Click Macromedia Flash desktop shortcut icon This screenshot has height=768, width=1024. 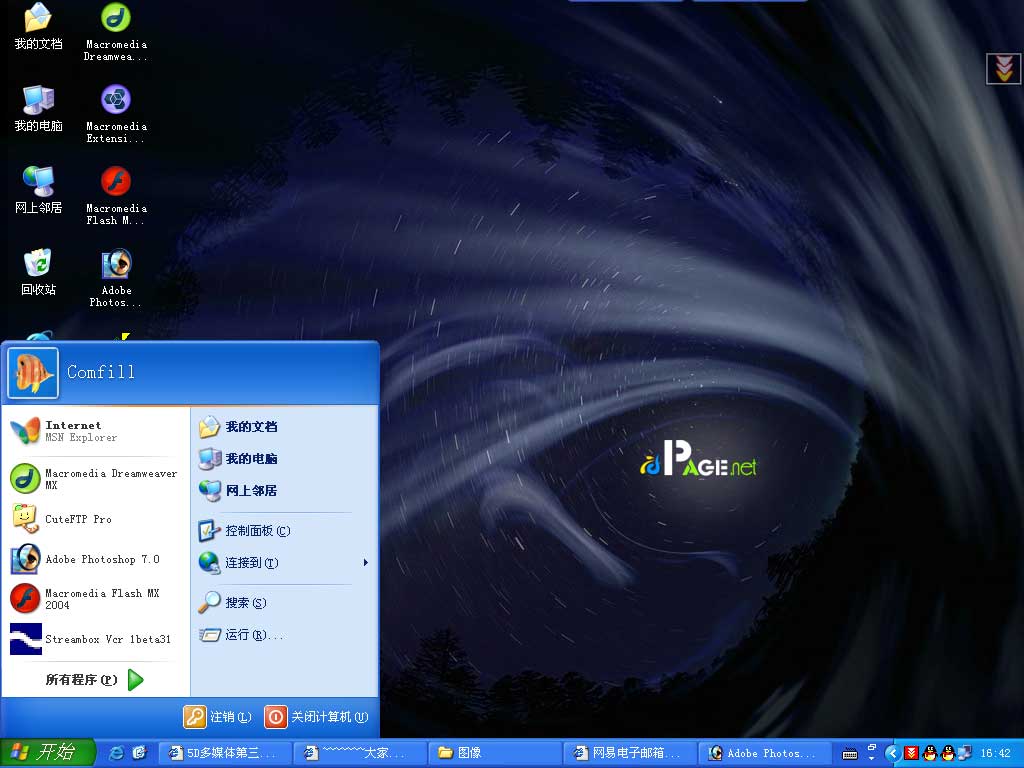116,183
